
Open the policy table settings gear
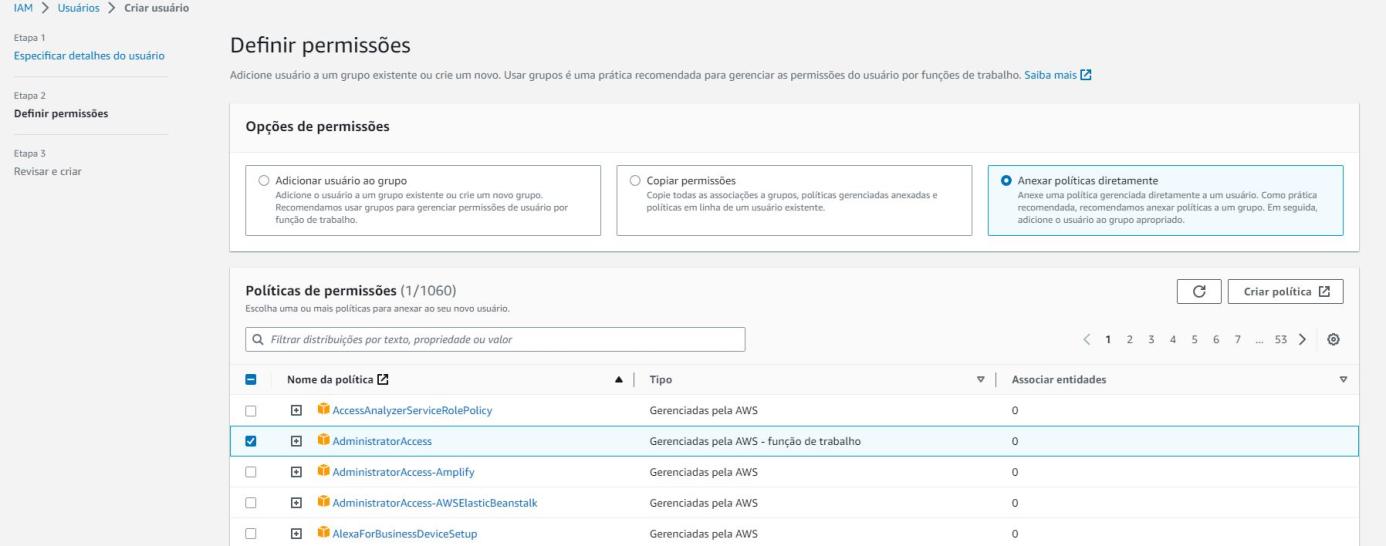click(x=1333, y=339)
